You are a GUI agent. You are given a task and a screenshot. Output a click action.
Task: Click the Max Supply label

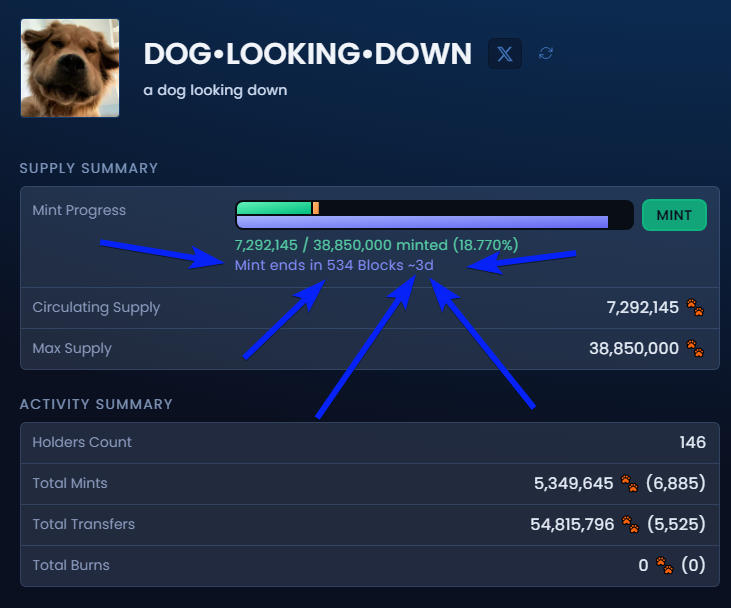click(72, 348)
